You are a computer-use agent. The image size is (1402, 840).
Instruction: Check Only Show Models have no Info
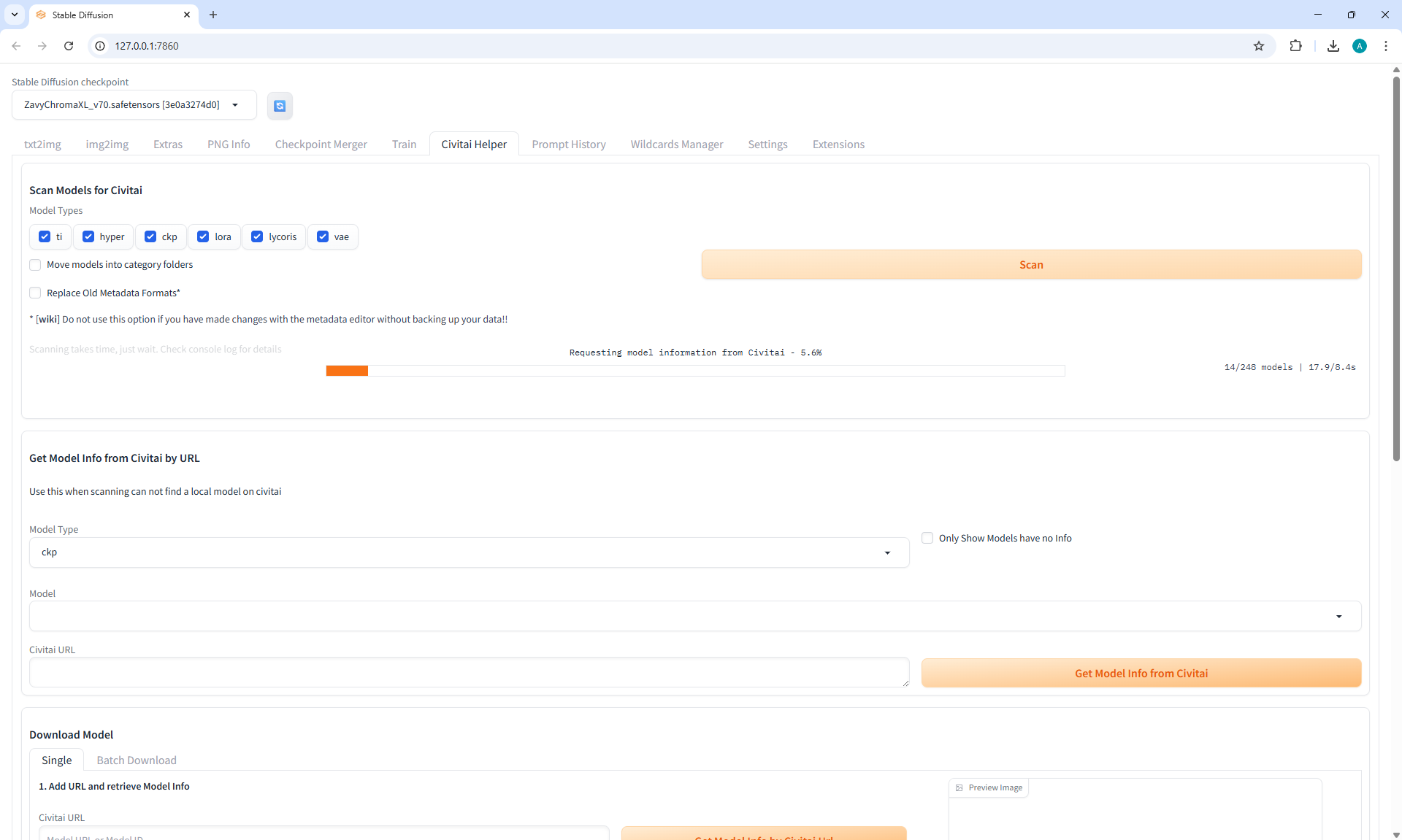(x=927, y=538)
